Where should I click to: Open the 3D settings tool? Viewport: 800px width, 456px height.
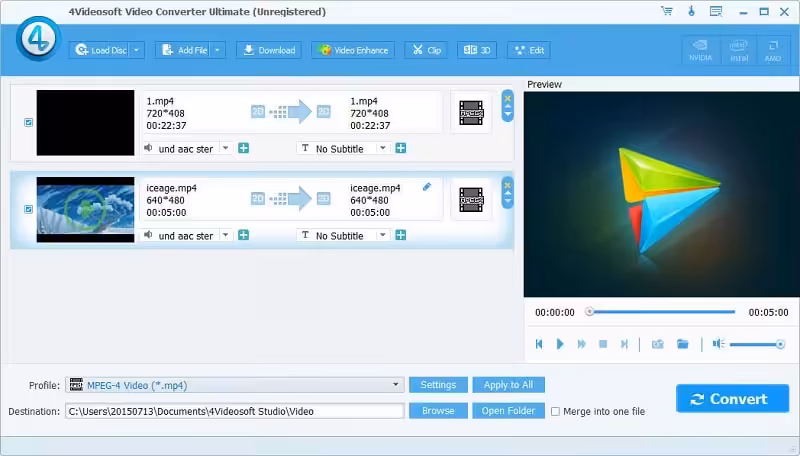coord(477,50)
